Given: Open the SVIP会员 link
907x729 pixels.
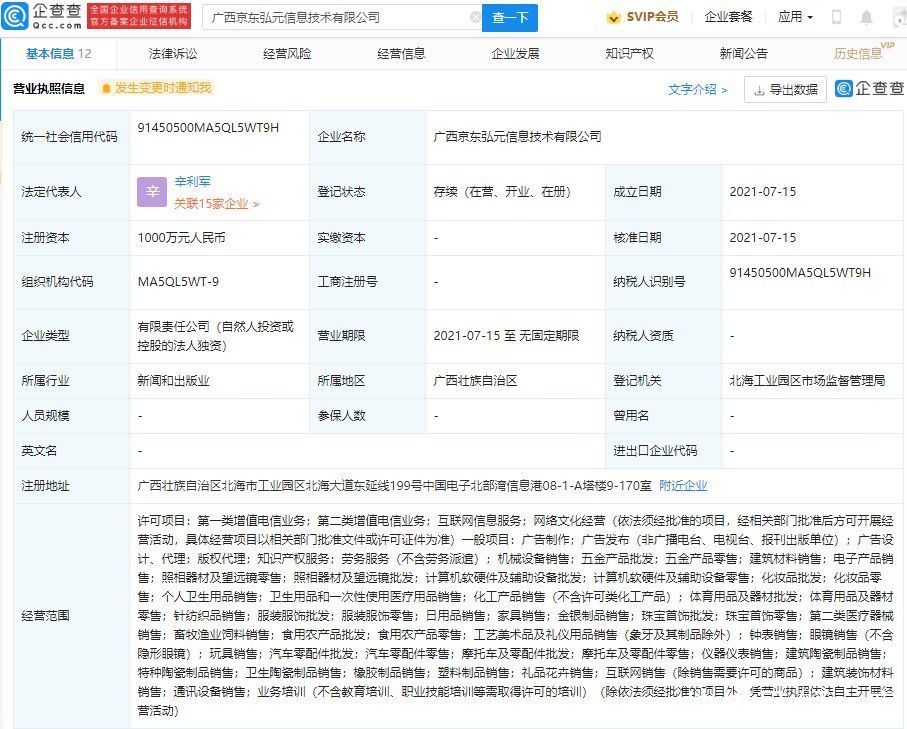Looking at the screenshot, I should [652, 17].
